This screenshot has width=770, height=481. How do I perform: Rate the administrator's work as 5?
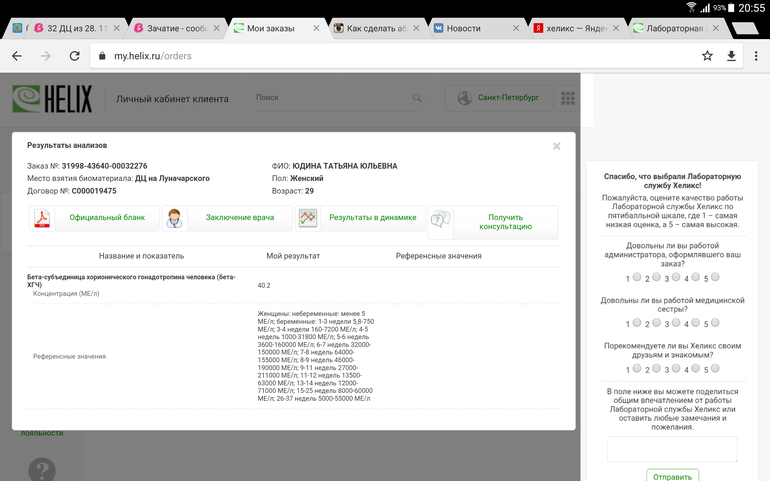tap(715, 277)
